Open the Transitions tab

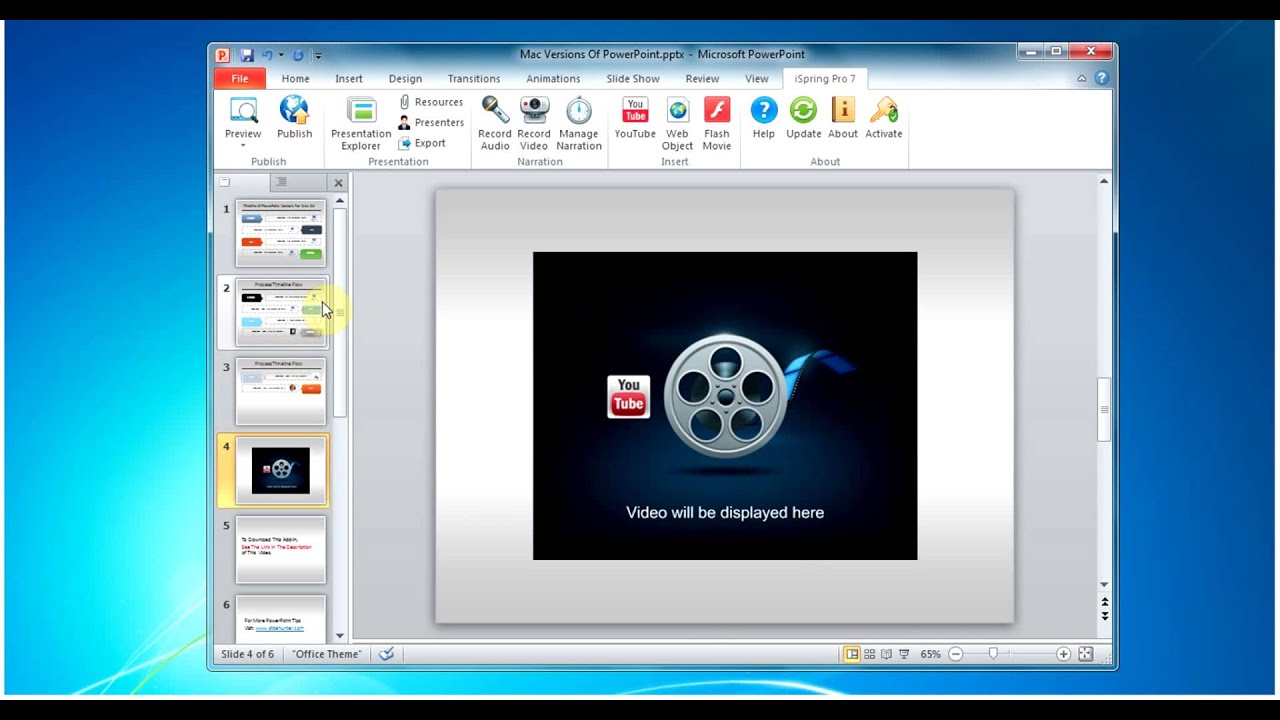pos(474,78)
